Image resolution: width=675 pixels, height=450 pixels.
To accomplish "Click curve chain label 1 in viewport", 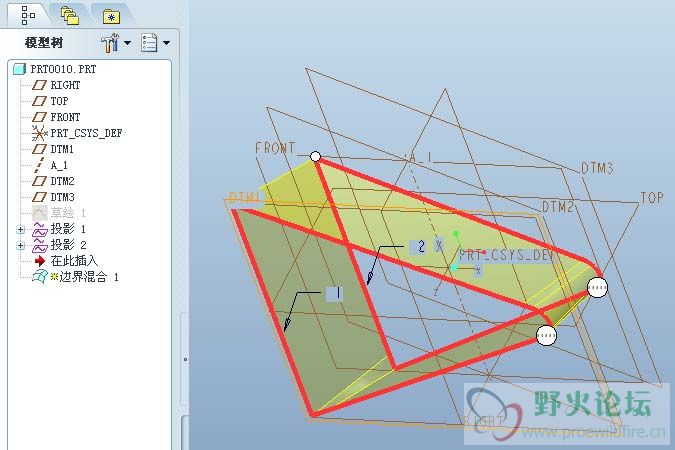I will tap(334, 294).
